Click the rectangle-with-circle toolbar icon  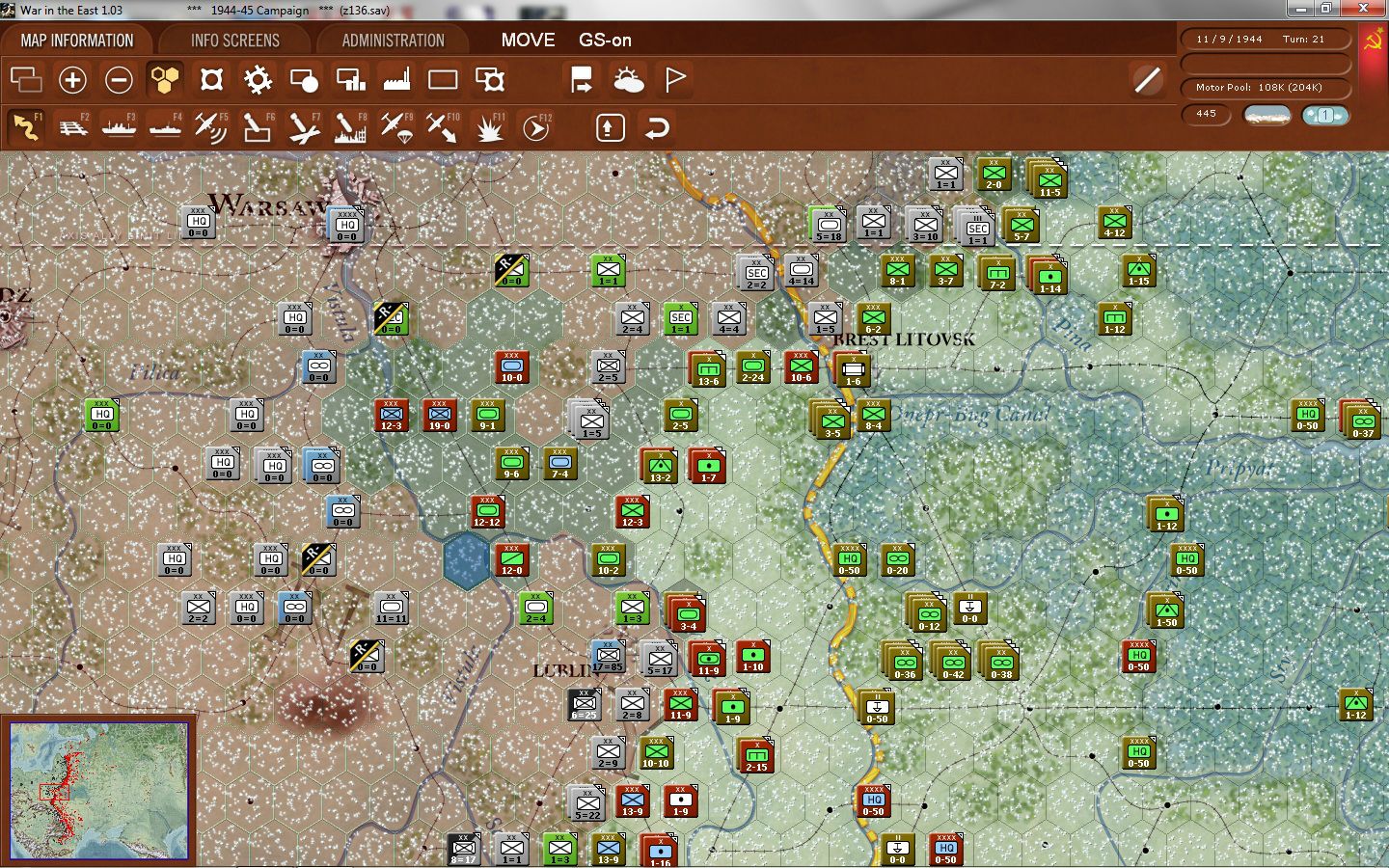(304, 79)
